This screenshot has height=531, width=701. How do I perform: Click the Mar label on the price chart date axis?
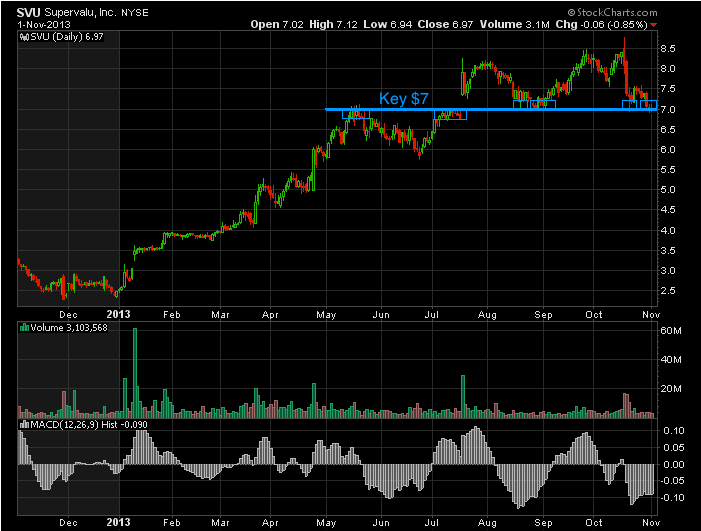220,315
